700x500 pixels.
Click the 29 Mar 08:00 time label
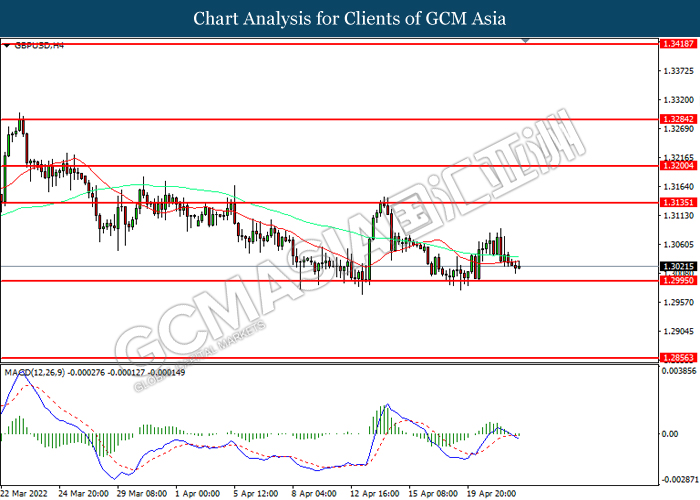[x=142, y=493]
